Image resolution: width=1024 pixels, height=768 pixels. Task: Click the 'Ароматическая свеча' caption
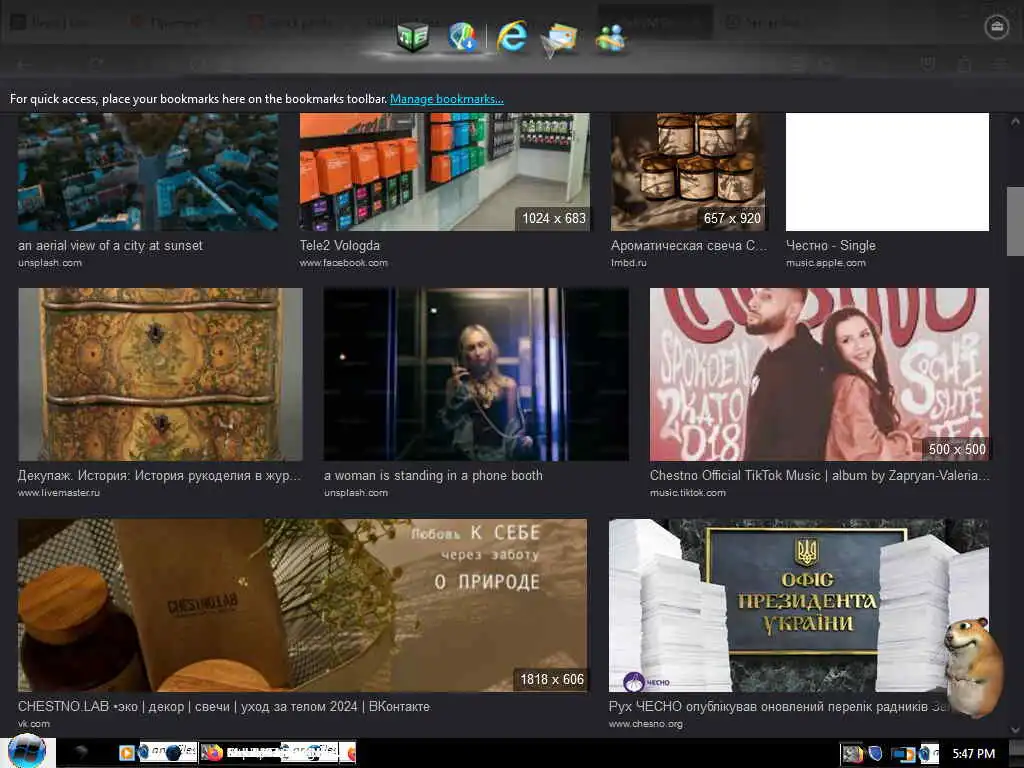click(689, 246)
